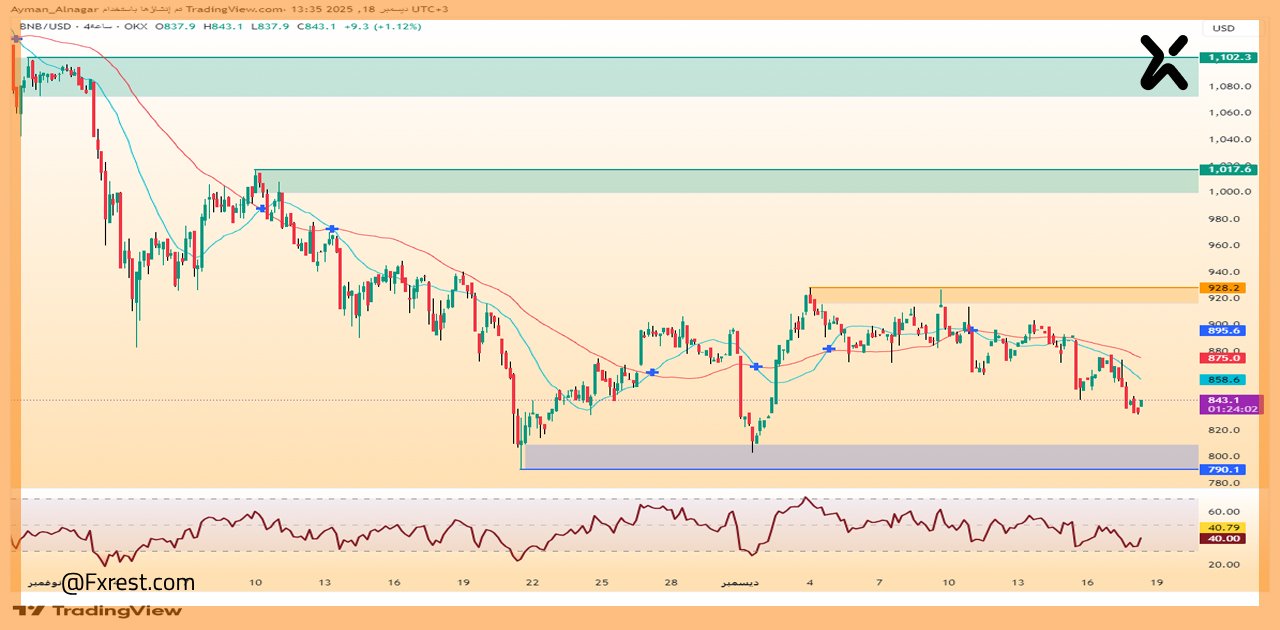The width and height of the screenshot is (1280, 630).
Task: Select the blue 895.6 price label
Action: click(x=1224, y=331)
